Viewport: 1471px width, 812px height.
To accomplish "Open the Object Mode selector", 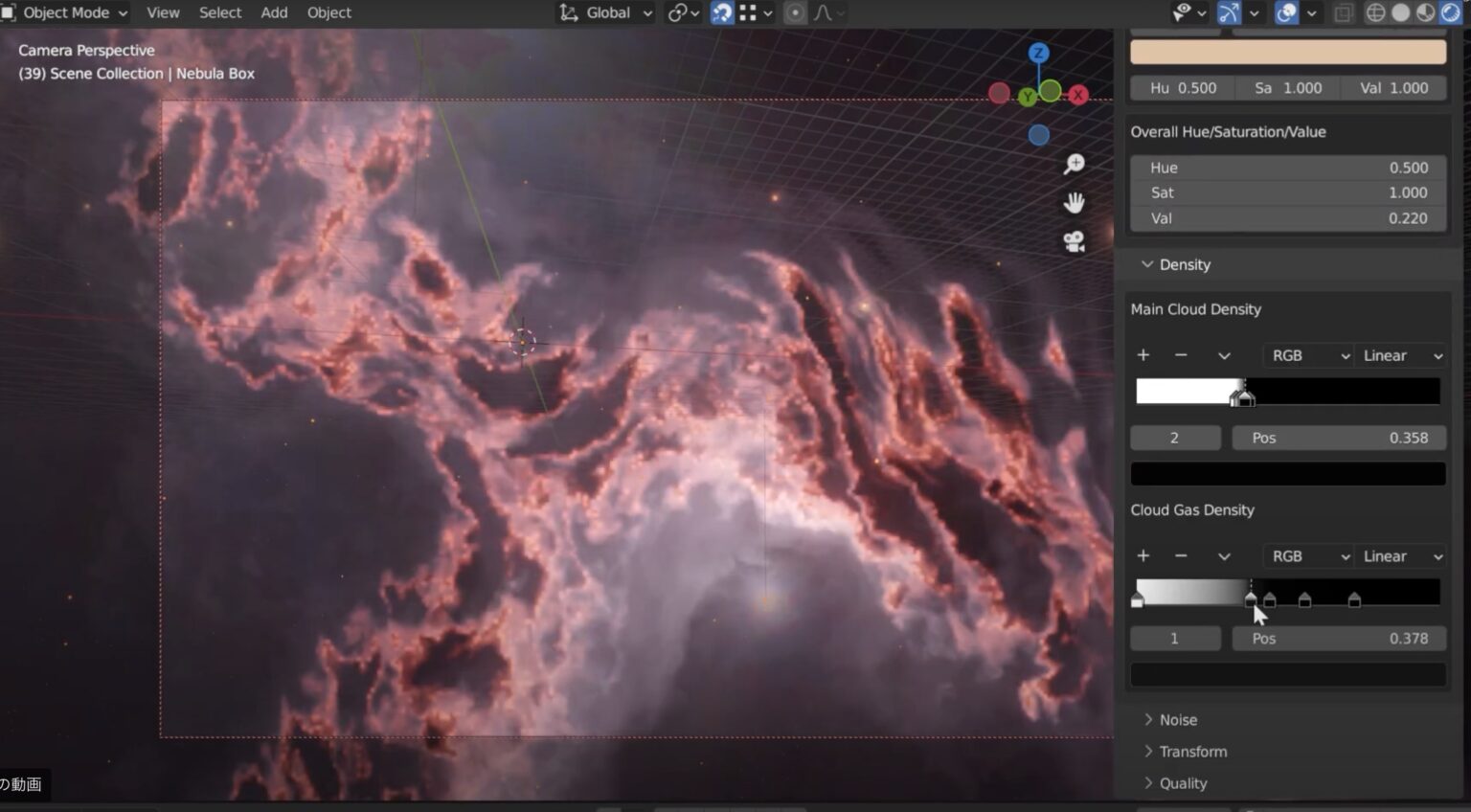I will (x=65, y=12).
